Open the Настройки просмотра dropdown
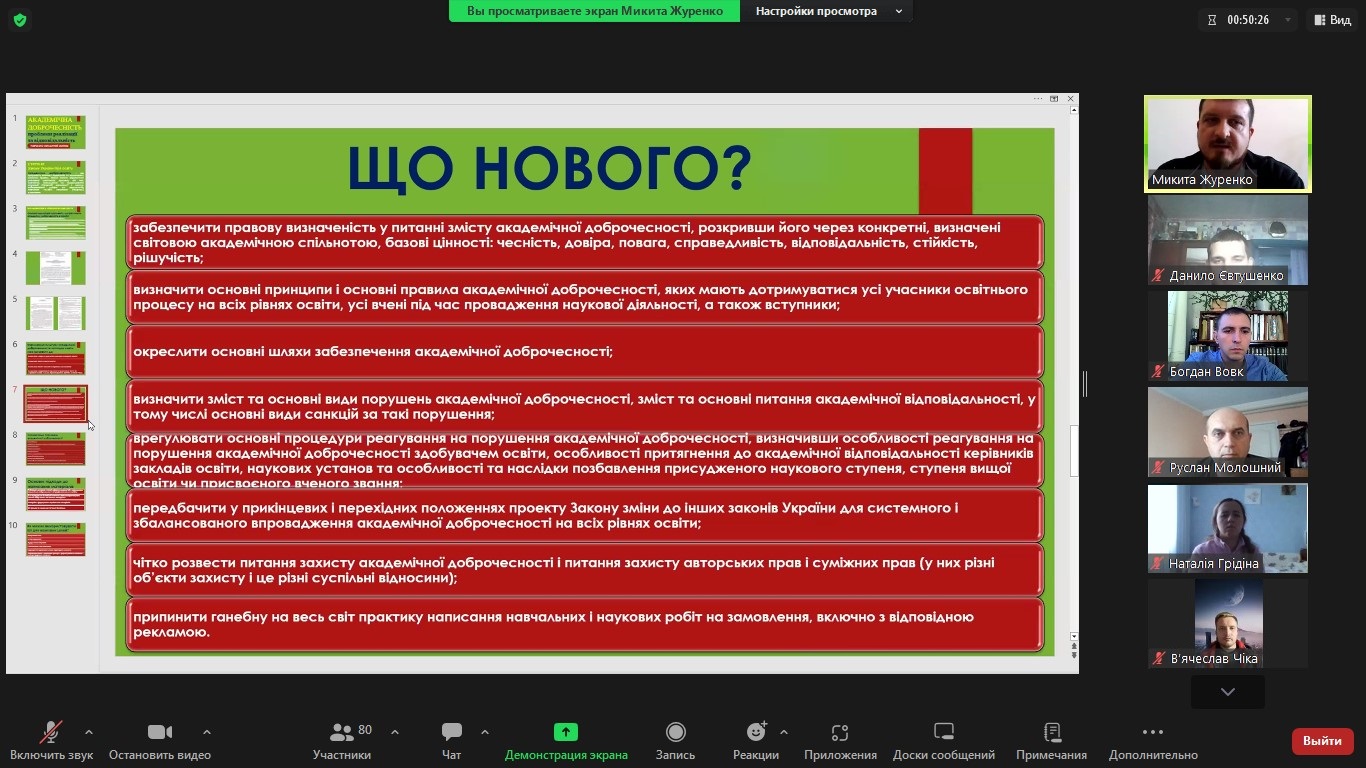Viewport: 1366px width, 768px height. click(x=828, y=11)
